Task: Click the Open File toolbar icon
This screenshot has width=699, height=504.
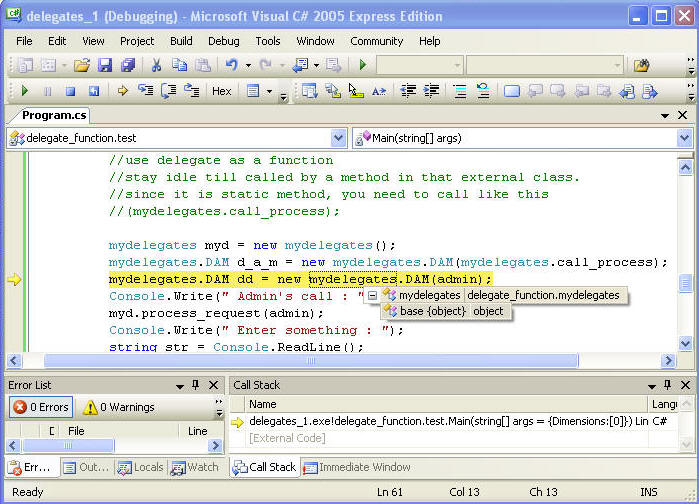Action: pyautogui.click(x=82, y=65)
